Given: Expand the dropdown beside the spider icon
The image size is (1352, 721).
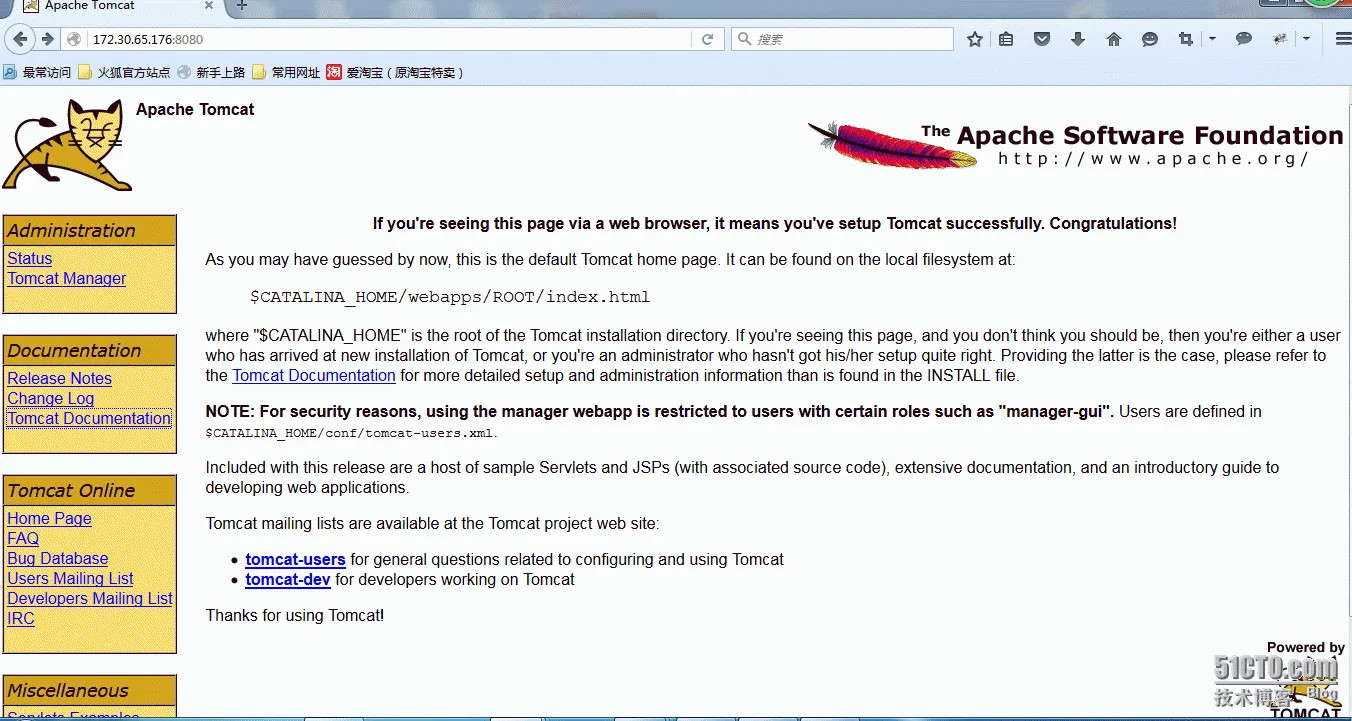Looking at the screenshot, I should pyautogui.click(x=1306, y=39).
